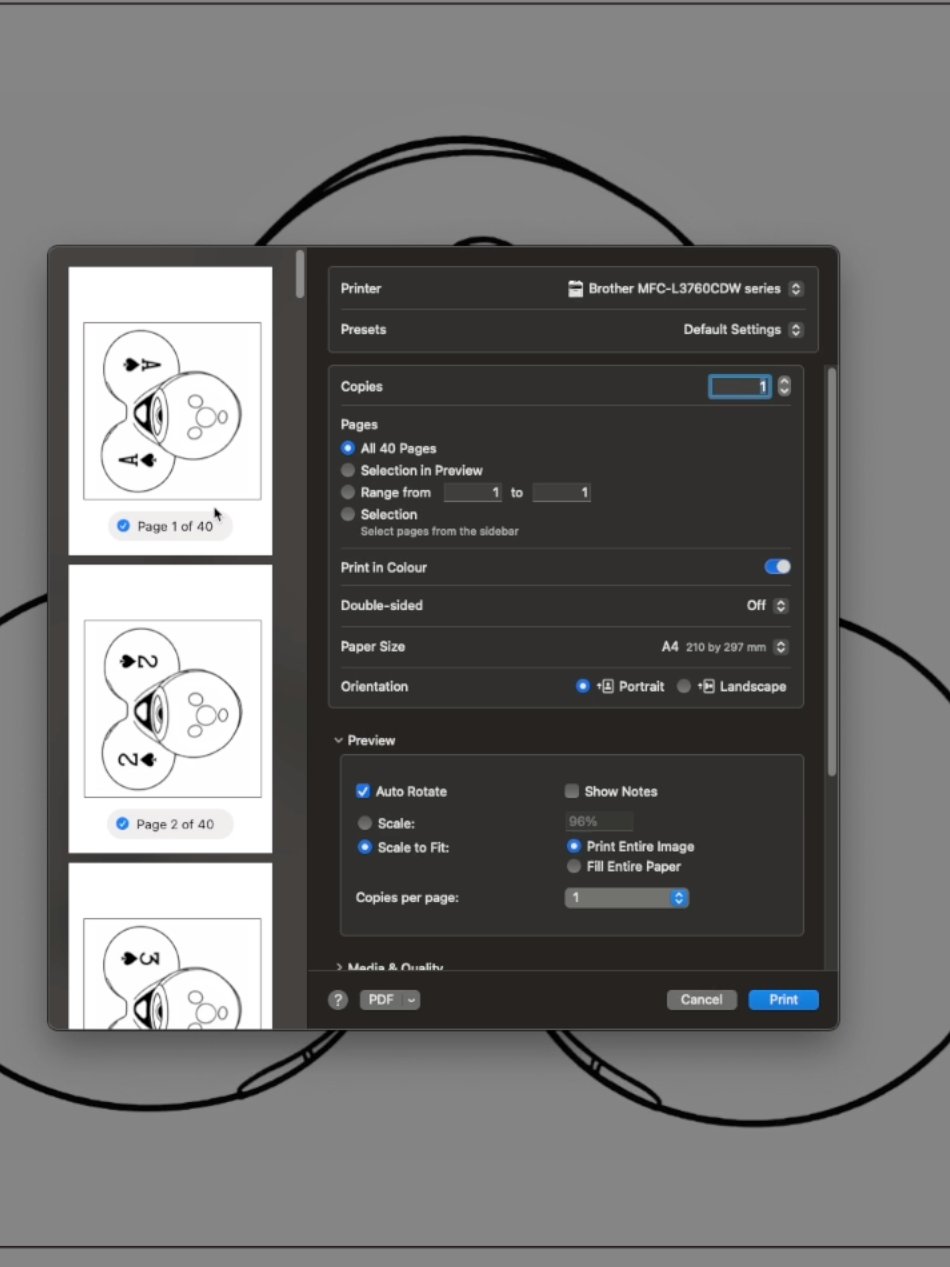Toggle the blue checkmark on Page 1 of 40
The image size is (950, 1267).
[x=123, y=526]
